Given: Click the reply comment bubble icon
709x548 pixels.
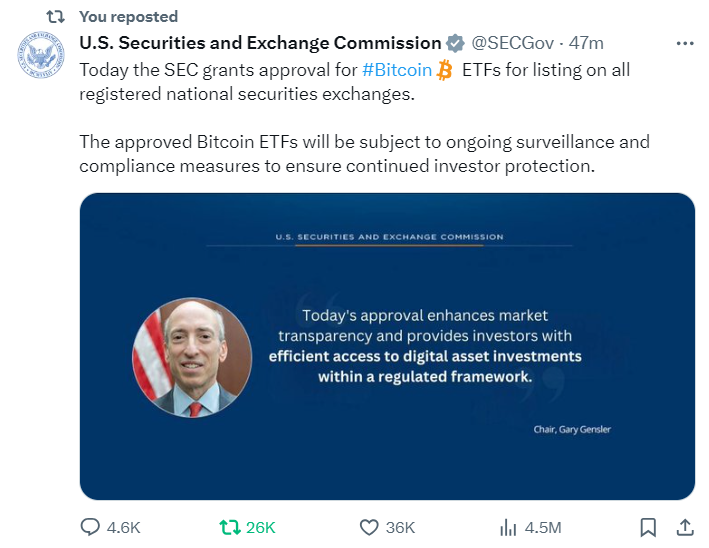Looking at the screenshot, I should pos(90,527).
